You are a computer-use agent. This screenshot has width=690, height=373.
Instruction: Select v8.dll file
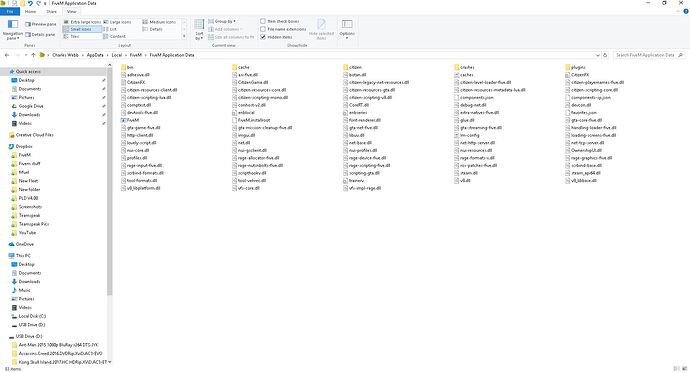click(462, 180)
